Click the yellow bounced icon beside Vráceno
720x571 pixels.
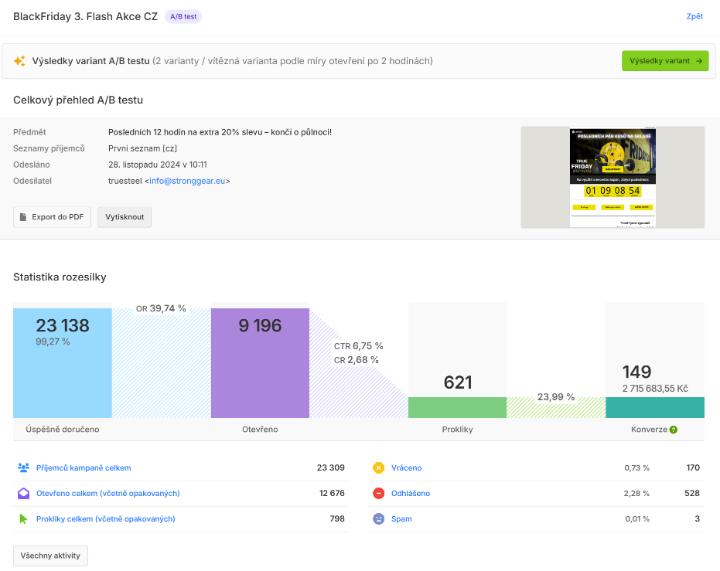click(378, 468)
